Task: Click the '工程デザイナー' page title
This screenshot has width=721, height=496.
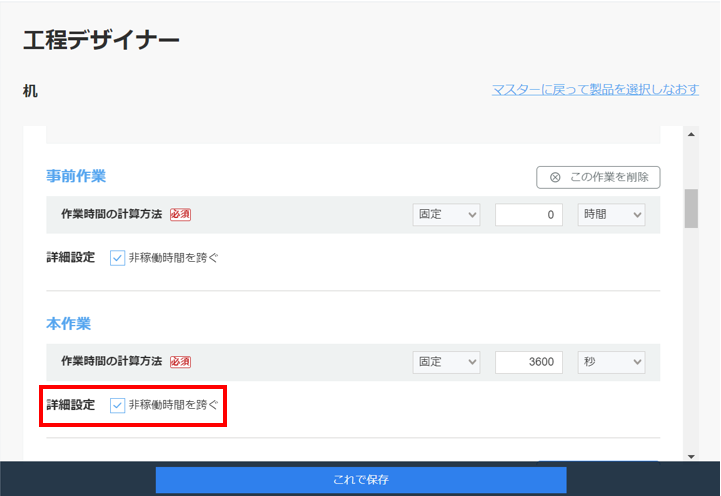Action: tap(101, 40)
